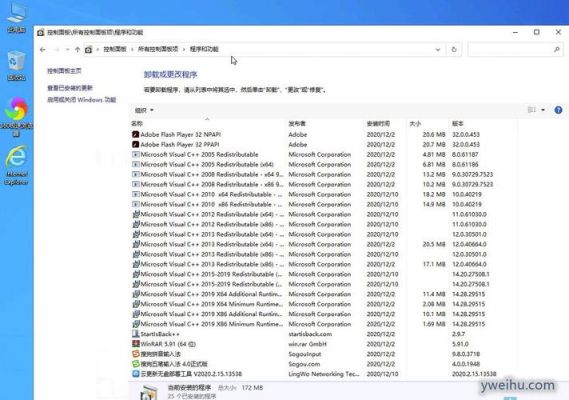Select Visual C++ 2005 Redistributable (x64) icon

coord(136,164)
